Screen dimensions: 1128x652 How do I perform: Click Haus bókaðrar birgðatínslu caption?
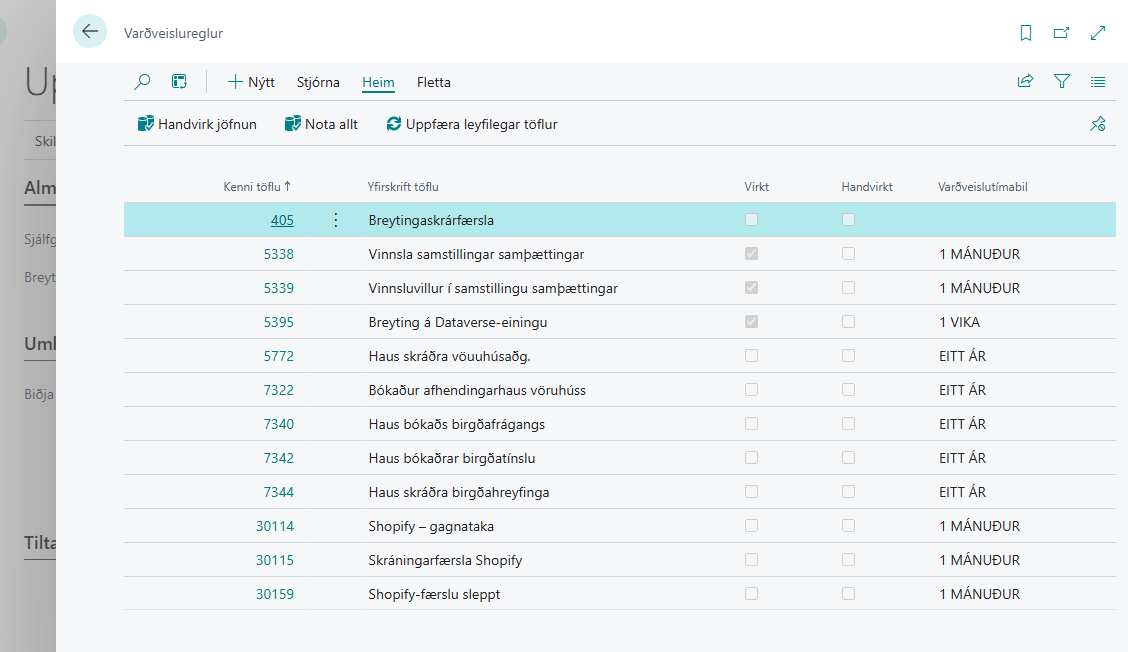(x=452, y=458)
